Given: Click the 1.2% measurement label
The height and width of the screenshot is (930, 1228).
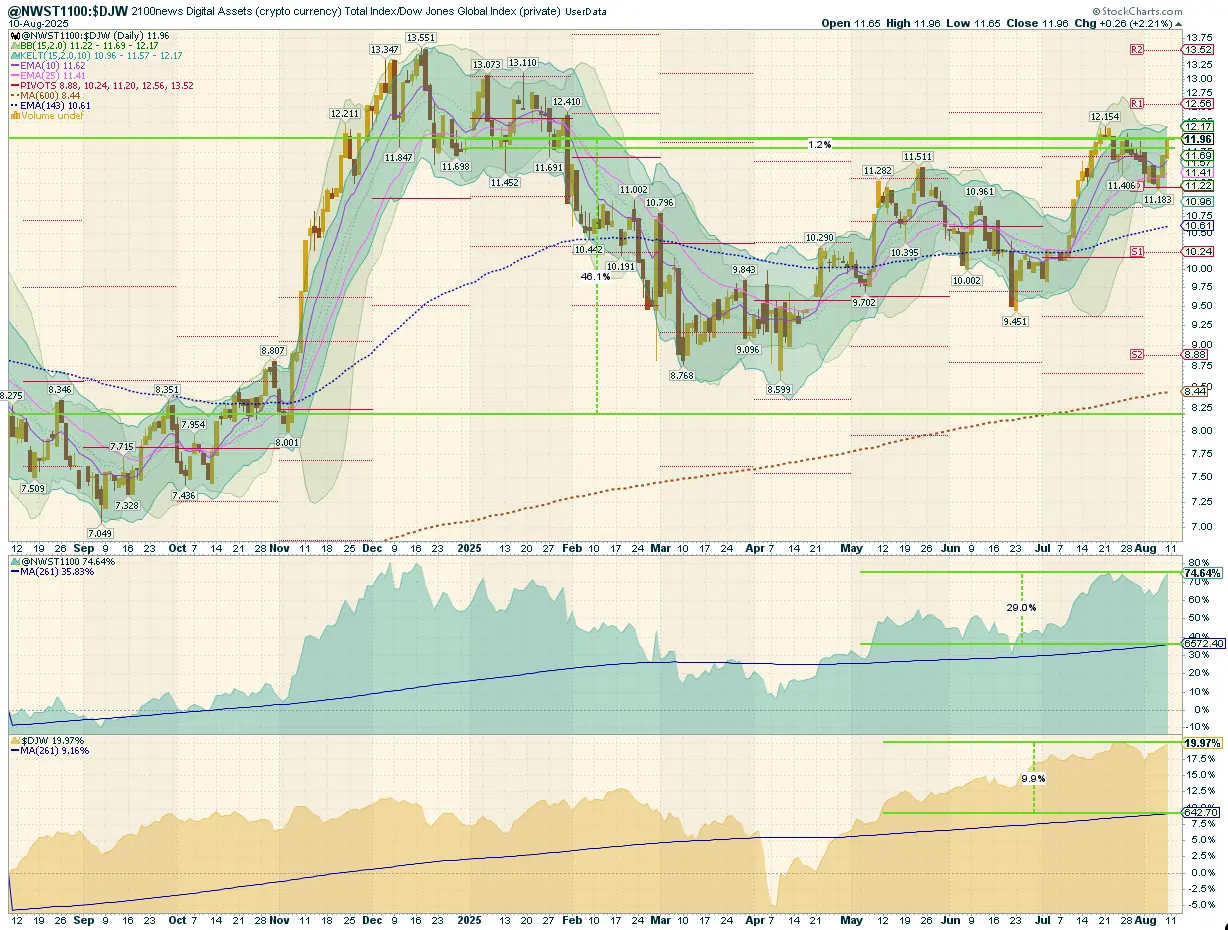Looking at the screenshot, I should click(x=819, y=145).
